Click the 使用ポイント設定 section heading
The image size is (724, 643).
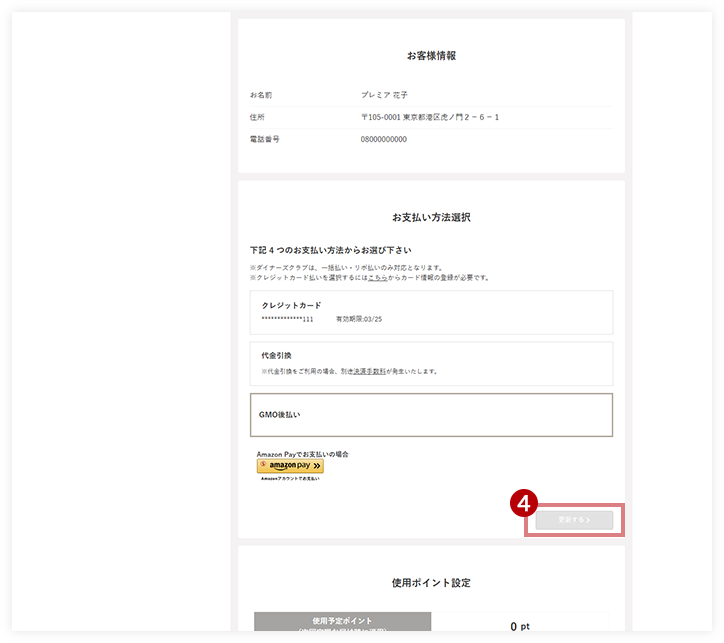431,583
